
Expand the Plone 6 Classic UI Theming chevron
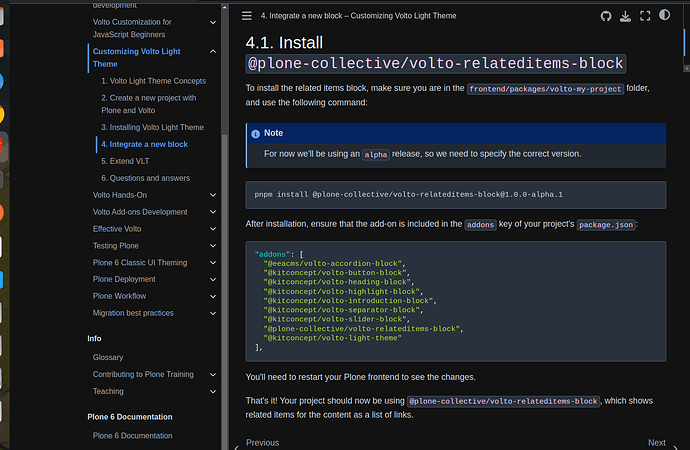click(x=213, y=263)
